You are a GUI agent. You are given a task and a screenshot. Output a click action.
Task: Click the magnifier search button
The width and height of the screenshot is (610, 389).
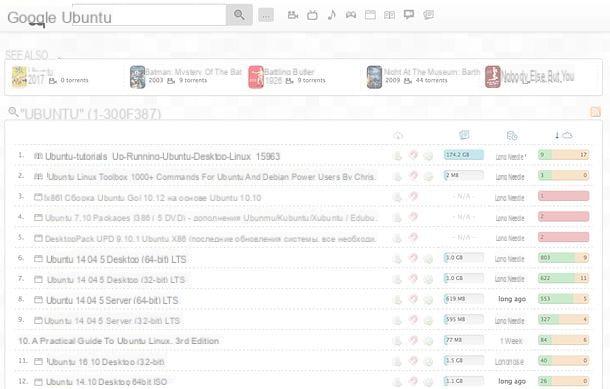pos(239,15)
